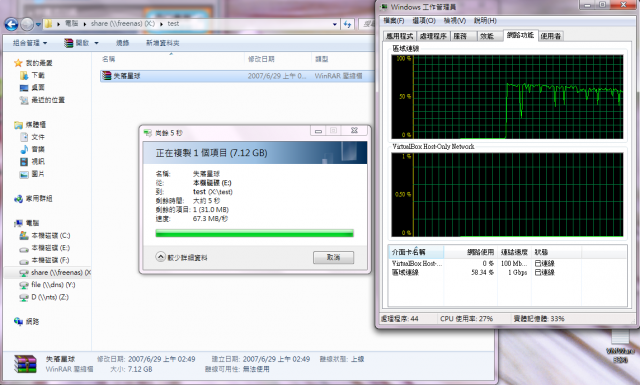Select 媒體櫃 libraries in the sidebar
Image resolution: width=640 pixels, height=385 pixels.
(30, 125)
